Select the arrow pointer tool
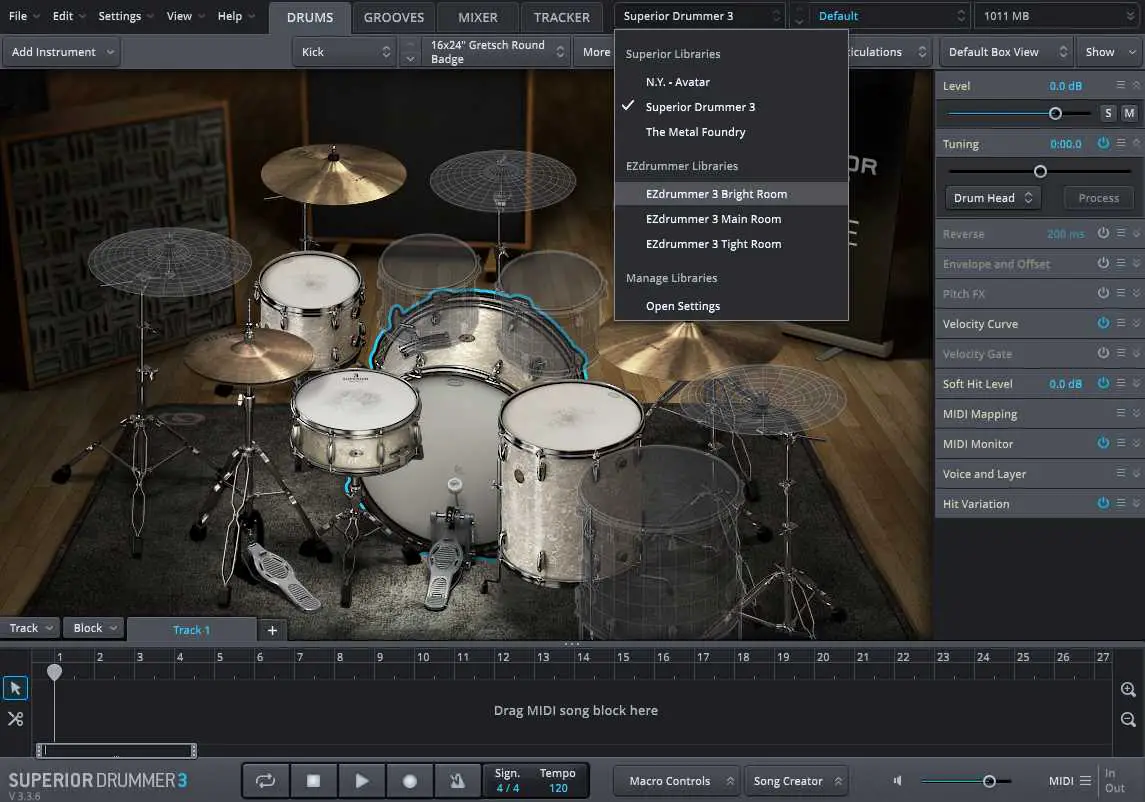 14,687
